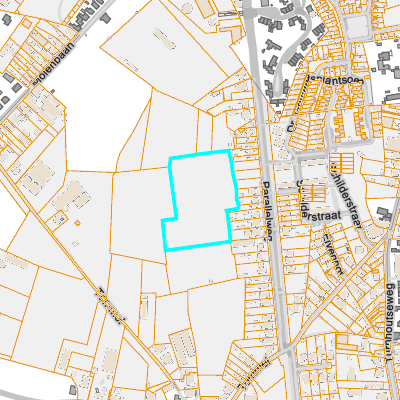Viewport: 400px width, 400px height.
Task: Click the small orange square marker west of highlighted parcel
Action: [x=77, y=223]
